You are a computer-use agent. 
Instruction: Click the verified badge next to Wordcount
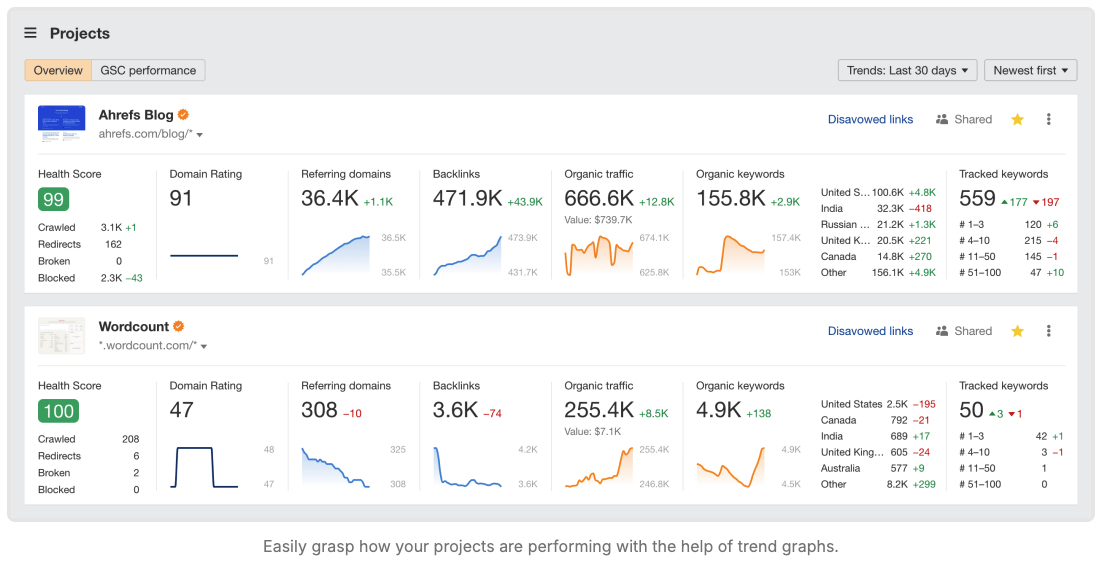click(x=179, y=326)
